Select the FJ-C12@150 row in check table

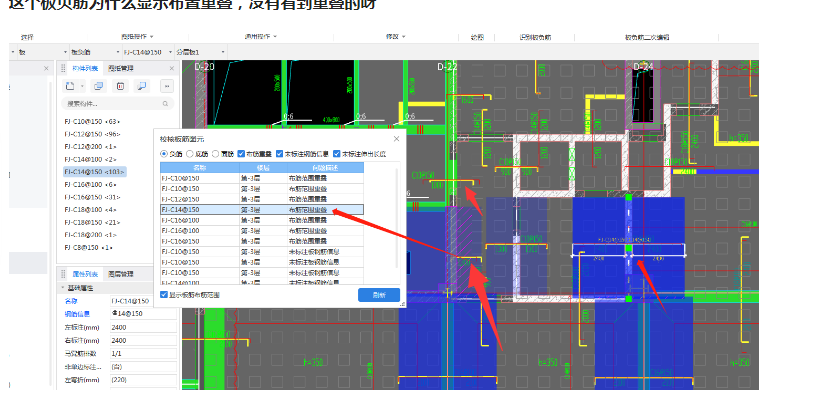click(262, 199)
